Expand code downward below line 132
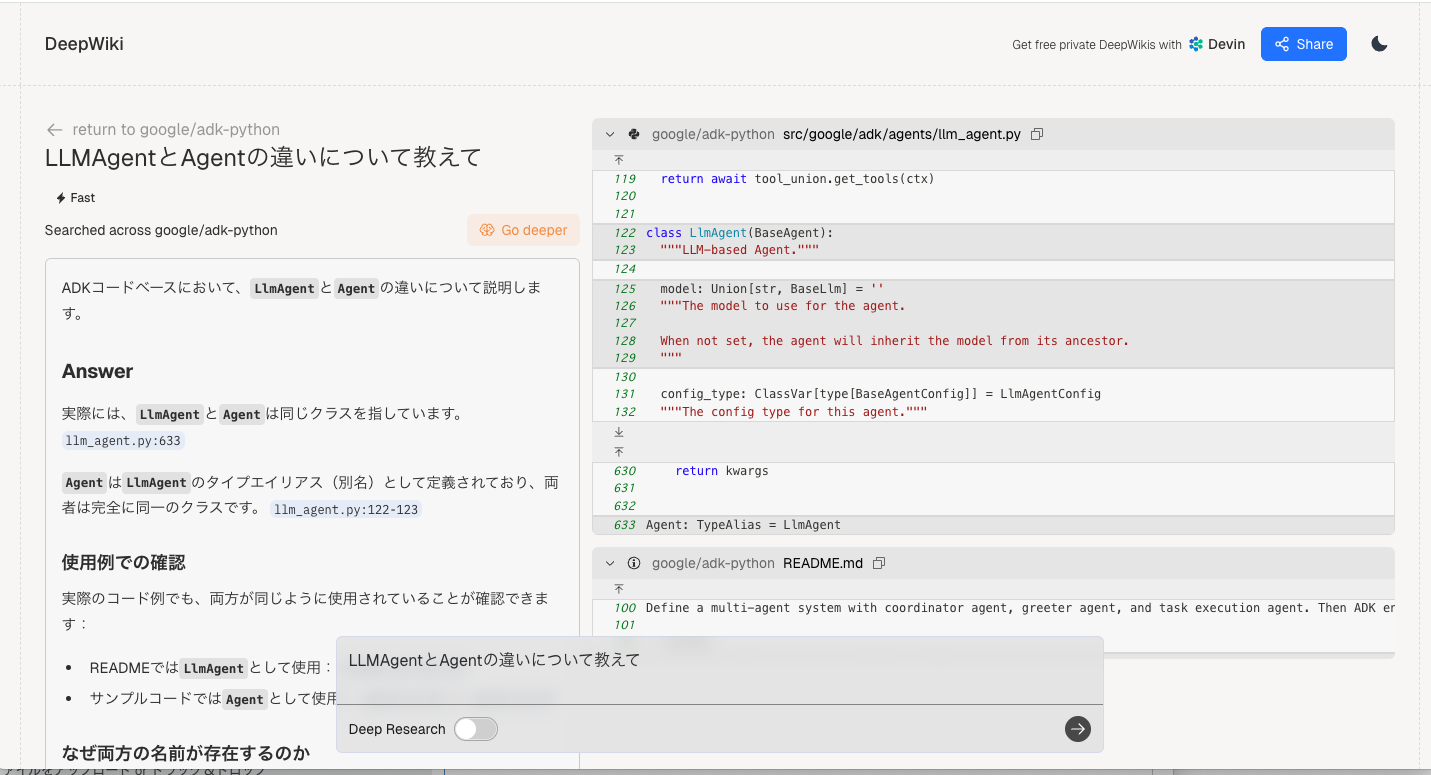The height and width of the screenshot is (775, 1431). click(619, 432)
